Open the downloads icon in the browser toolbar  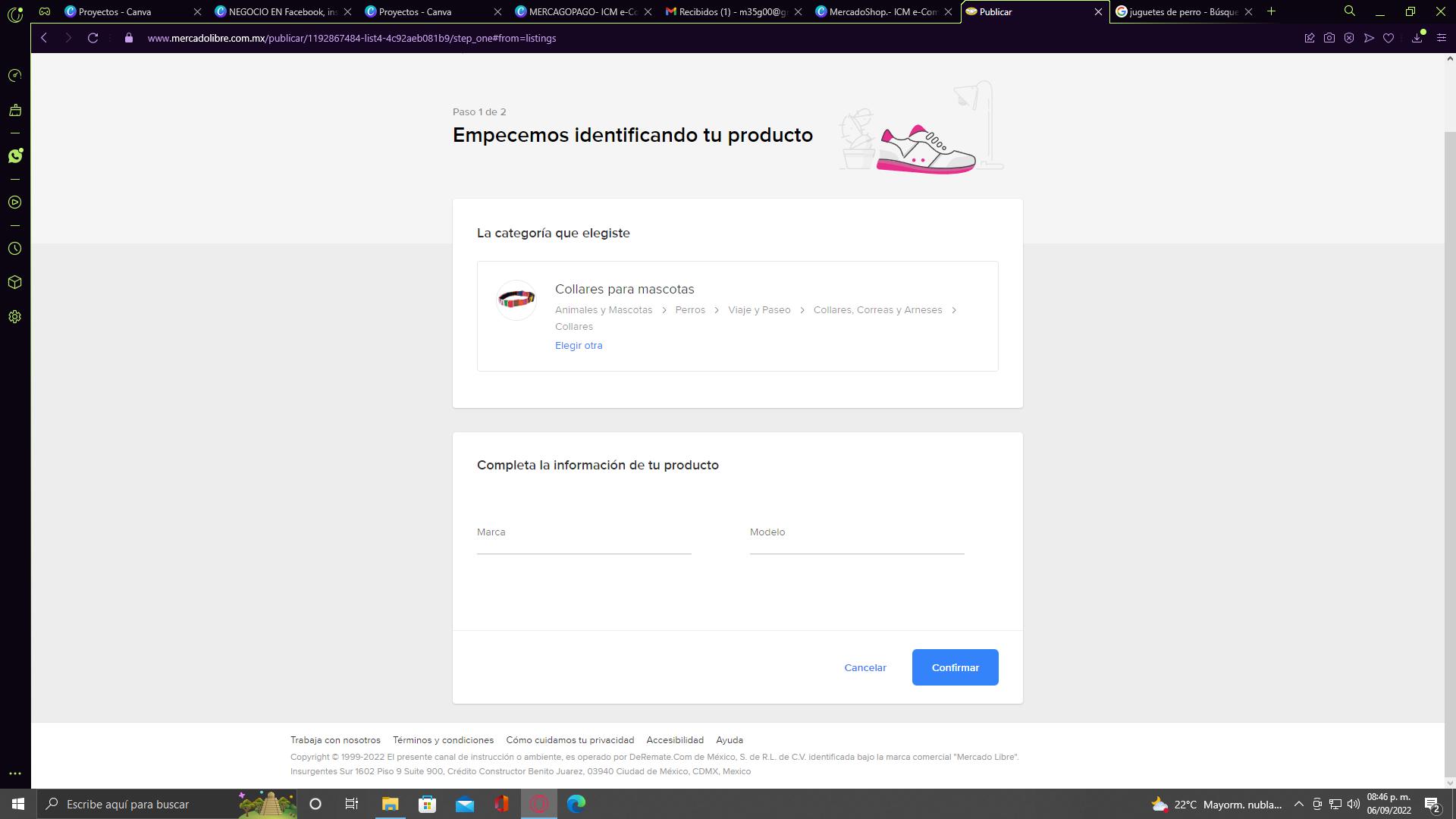point(1417,38)
